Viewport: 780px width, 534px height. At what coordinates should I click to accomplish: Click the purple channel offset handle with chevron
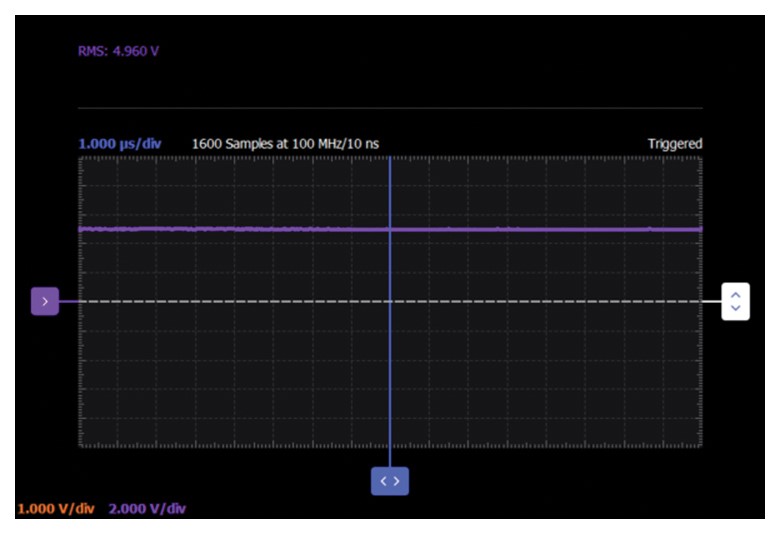click(45, 301)
